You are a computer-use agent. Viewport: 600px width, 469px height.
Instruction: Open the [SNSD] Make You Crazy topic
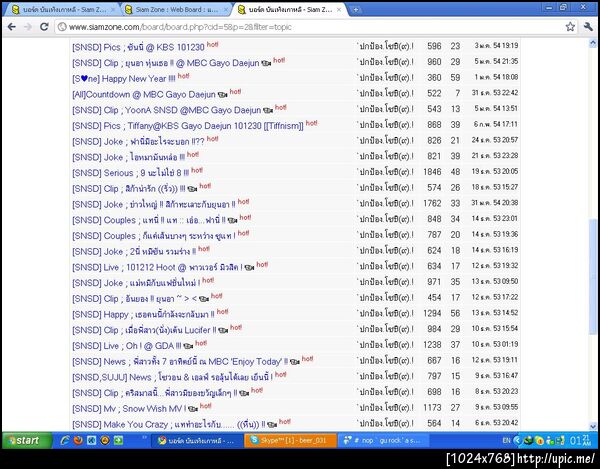coord(168,425)
